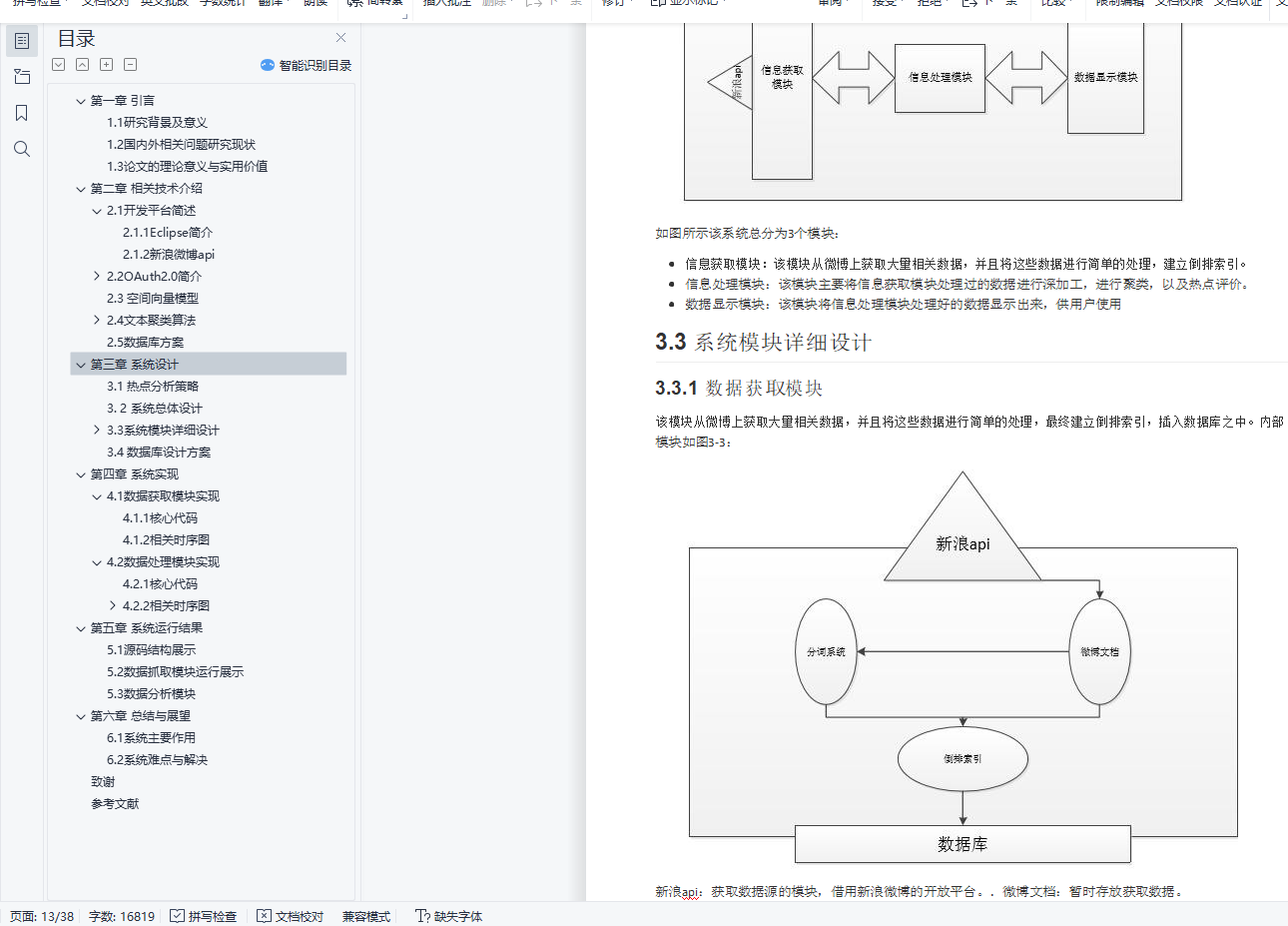The height and width of the screenshot is (926, 1288).
Task: Expand the 2.2OAuth2.0简介 node
Action: [97, 277]
